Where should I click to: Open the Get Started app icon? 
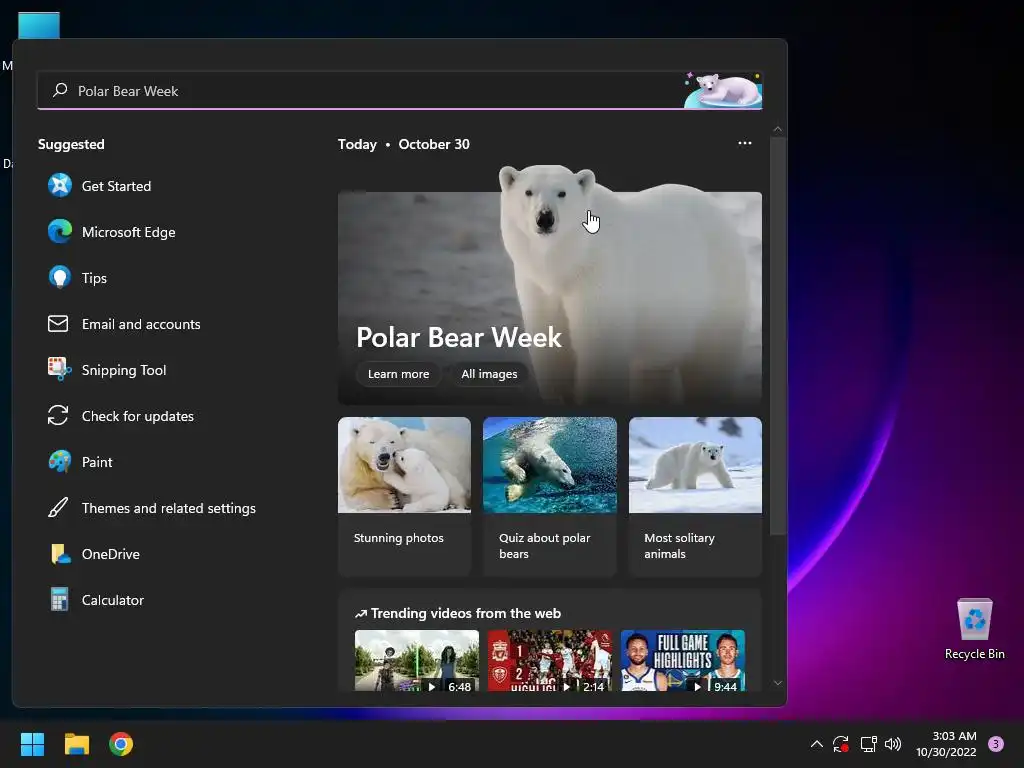click(x=59, y=186)
